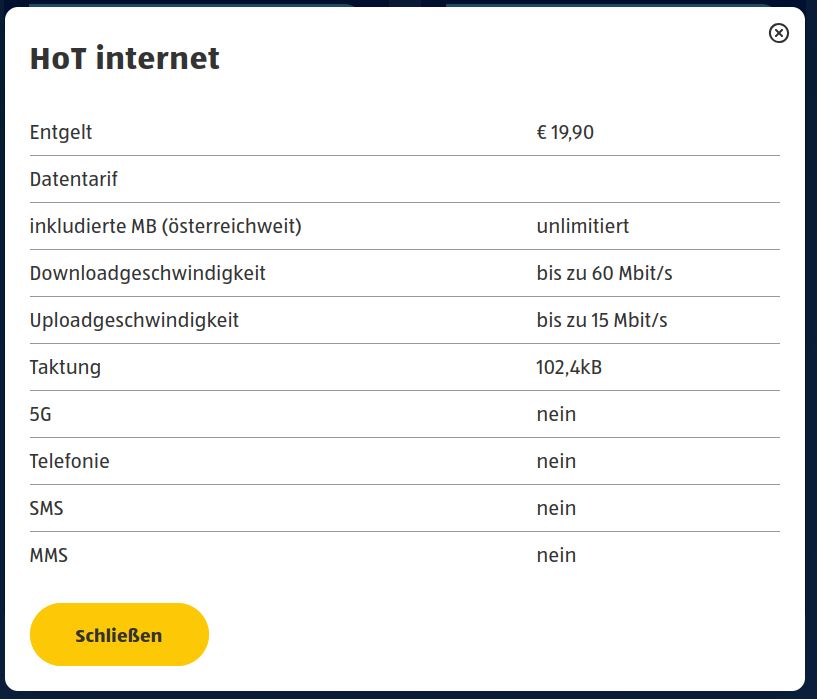
Task: Click the Downloadgeschwindigkeit label
Action: [x=148, y=273]
